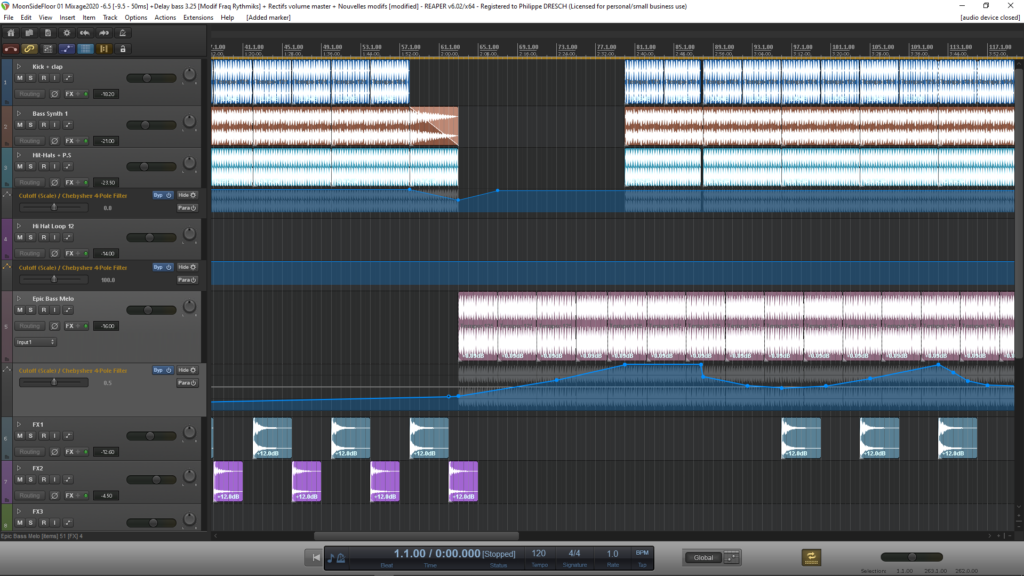Open the Options menu
Image resolution: width=1024 pixels, height=576 pixels.
136,18
